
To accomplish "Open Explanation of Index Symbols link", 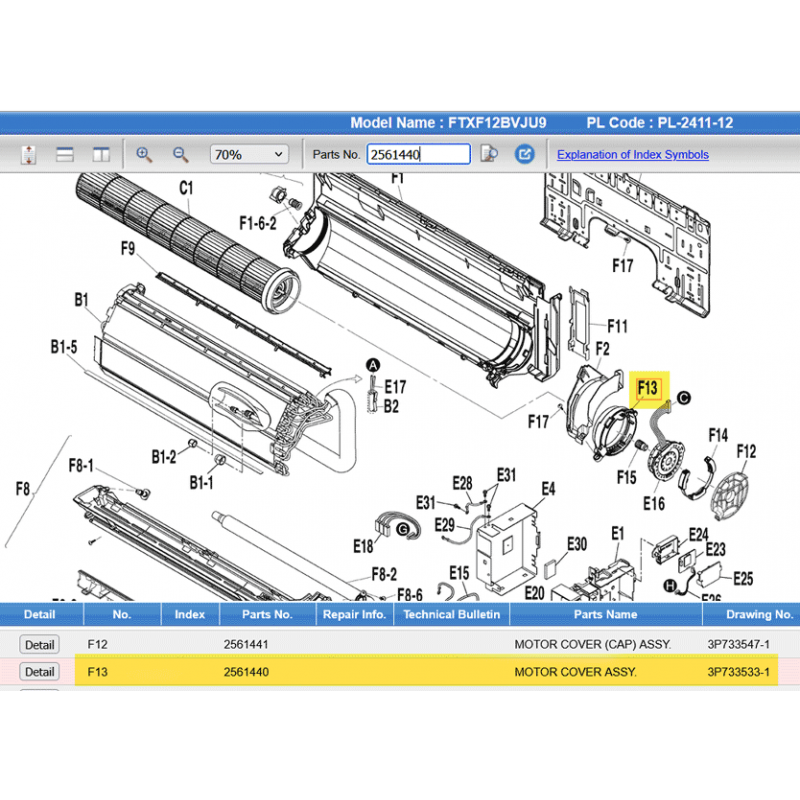I will click(x=632, y=154).
